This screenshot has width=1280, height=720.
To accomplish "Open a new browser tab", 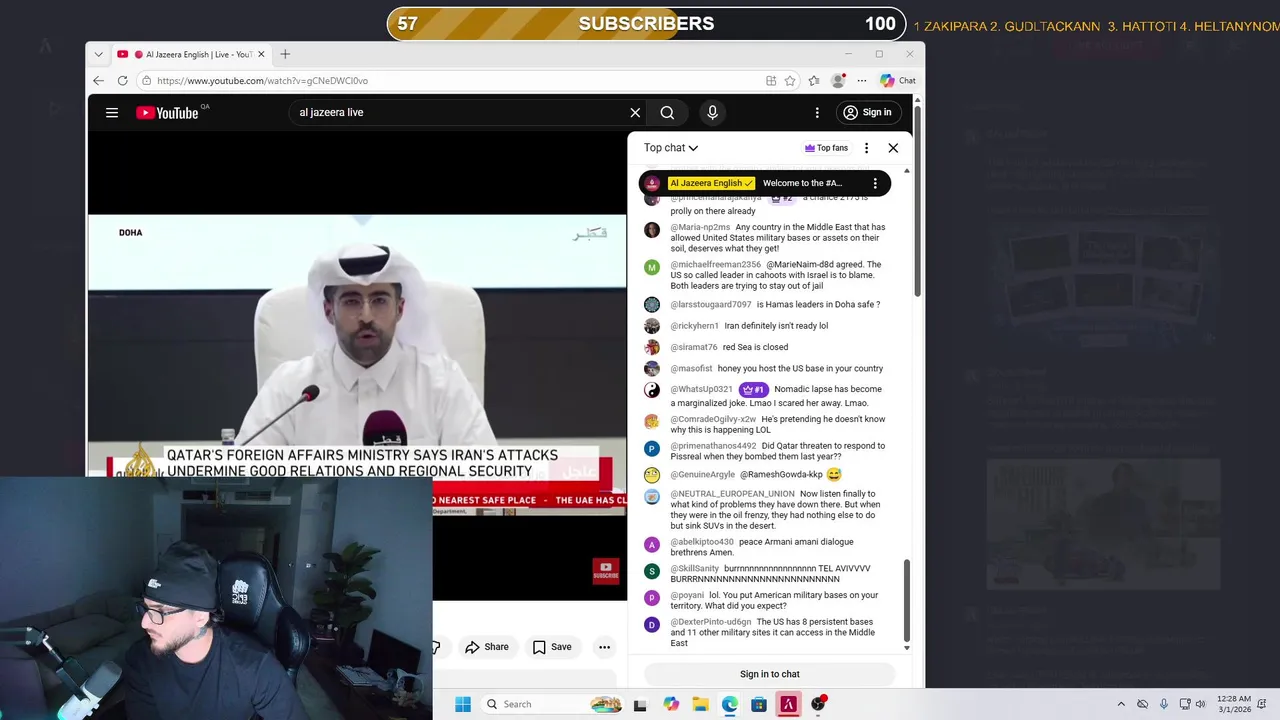I will (285, 54).
